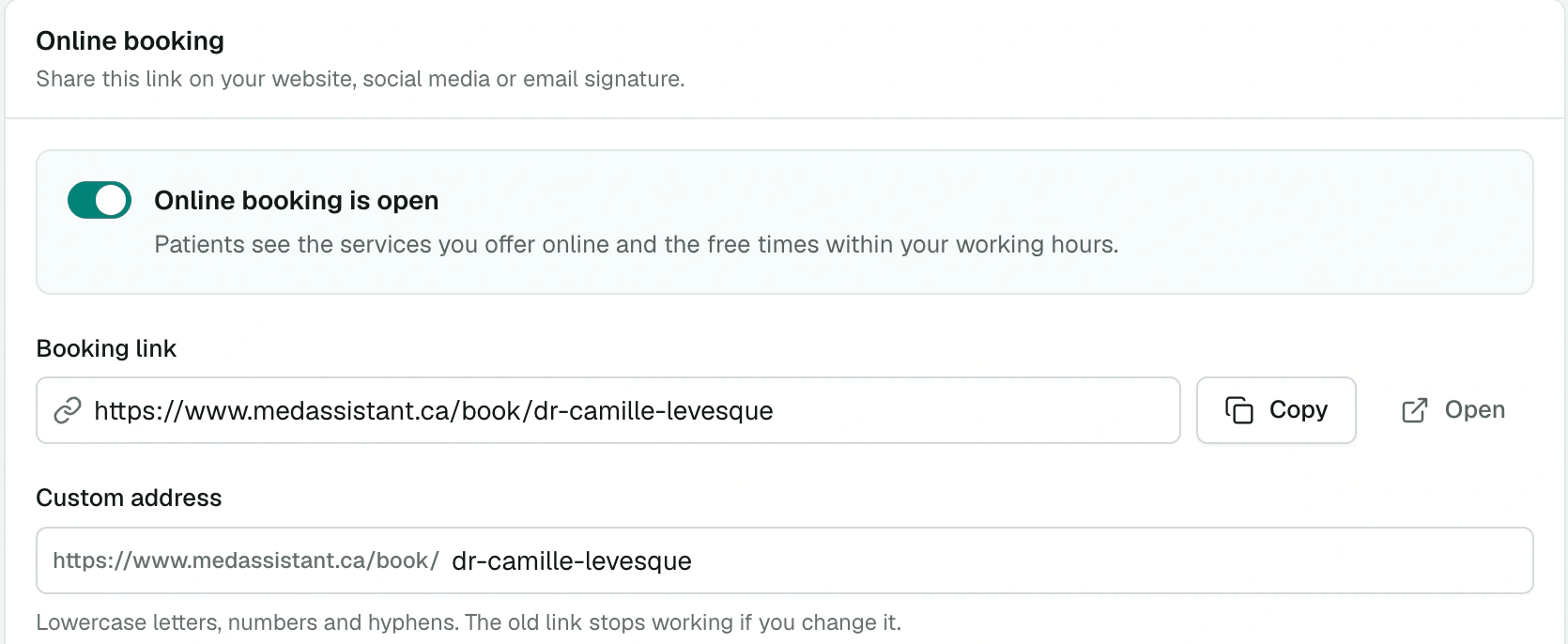Click the white knob of the booking toggle

[x=112, y=200]
